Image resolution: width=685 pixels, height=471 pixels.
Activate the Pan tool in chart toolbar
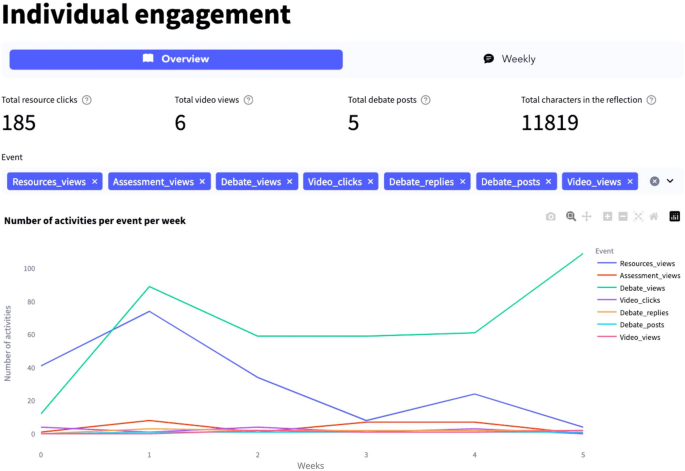(x=587, y=216)
